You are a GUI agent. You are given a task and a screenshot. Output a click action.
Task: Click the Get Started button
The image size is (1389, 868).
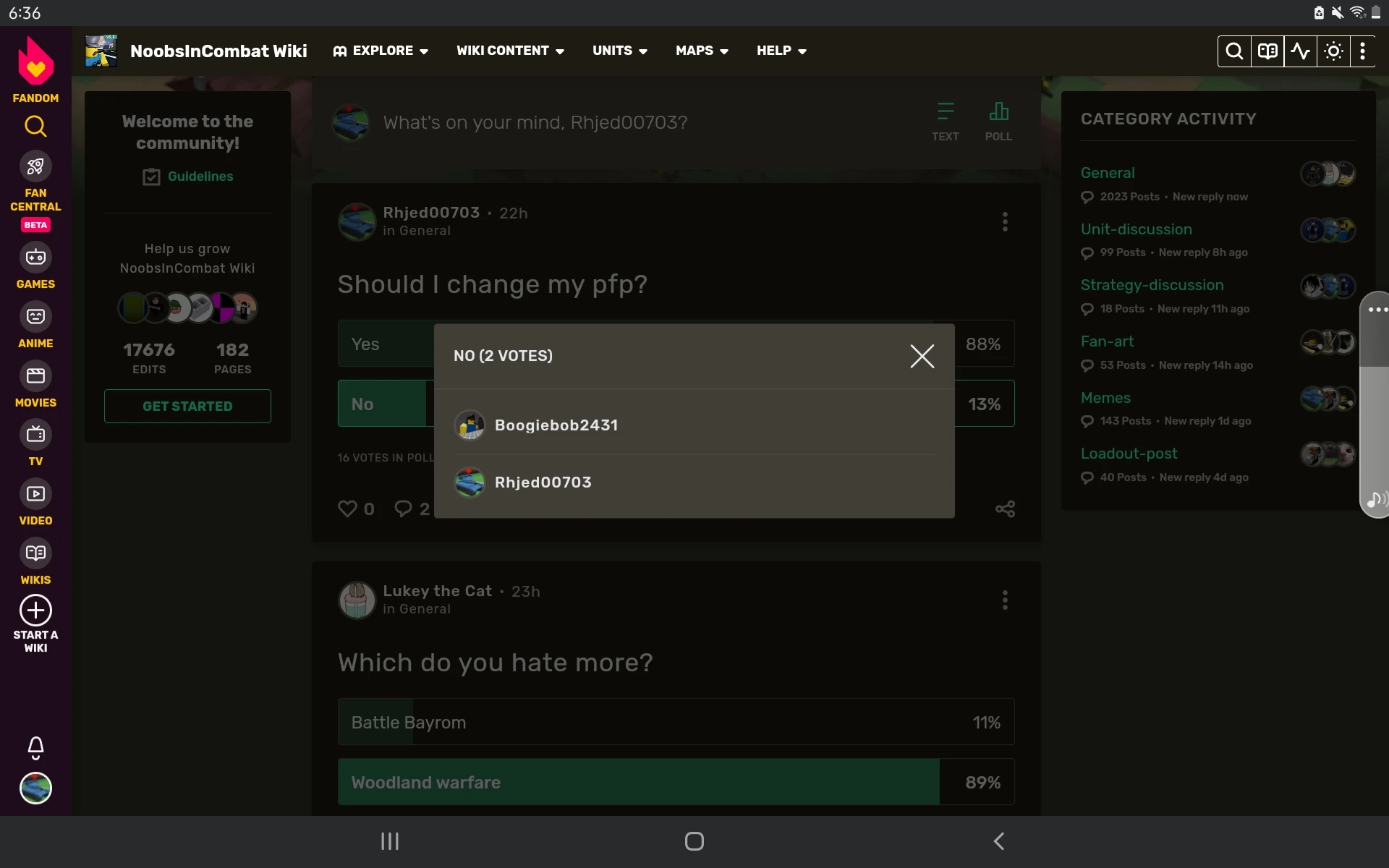coord(187,407)
